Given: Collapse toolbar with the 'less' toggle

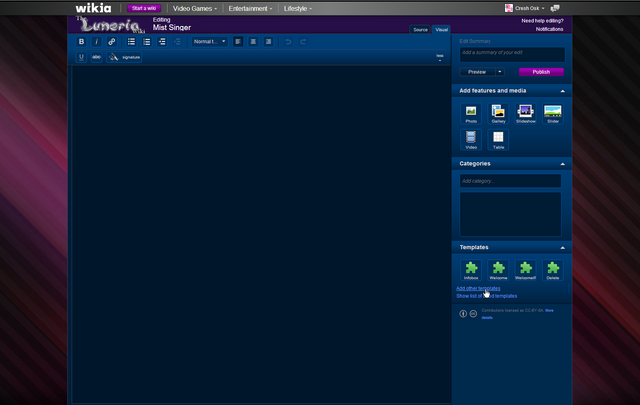Looking at the screenshot, I should click(x=440, y=57).
